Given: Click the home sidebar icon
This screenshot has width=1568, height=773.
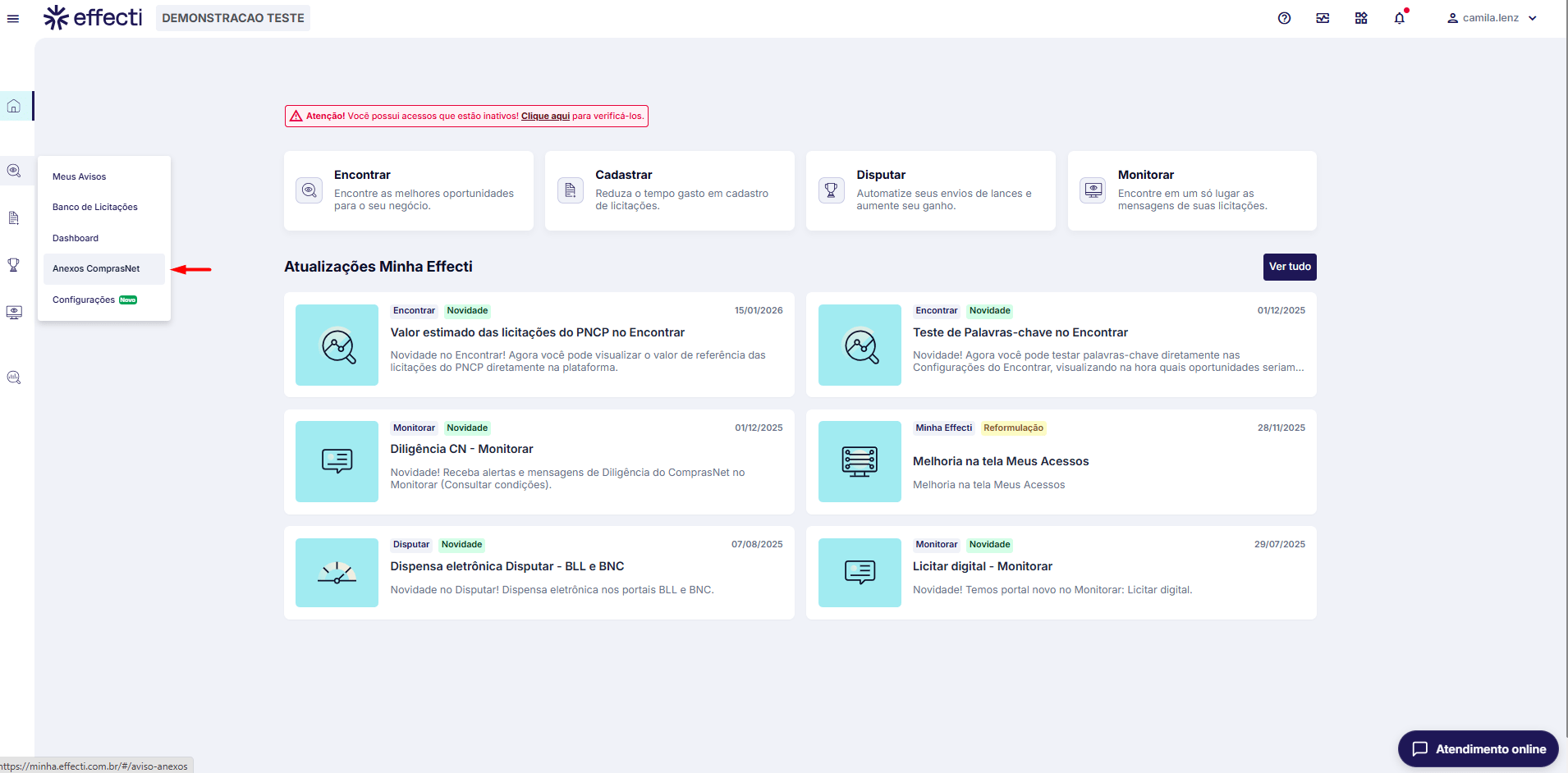Looking at the screenshot, I should (x=14, y=106).
